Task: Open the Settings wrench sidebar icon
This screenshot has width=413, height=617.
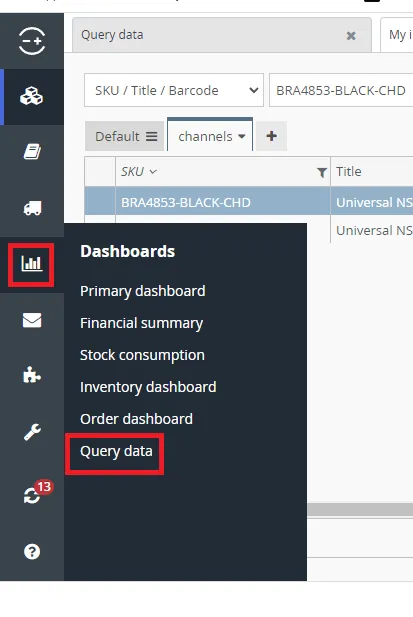Action: pos(32,432)
